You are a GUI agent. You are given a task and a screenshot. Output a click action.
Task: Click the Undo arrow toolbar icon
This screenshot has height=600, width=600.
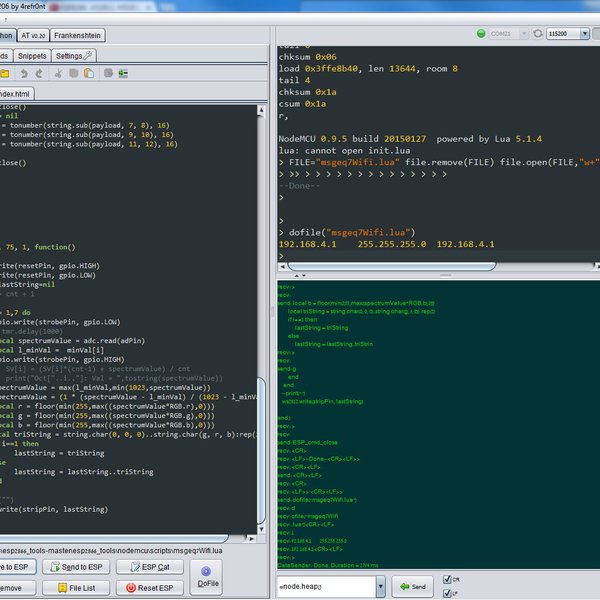24,73
